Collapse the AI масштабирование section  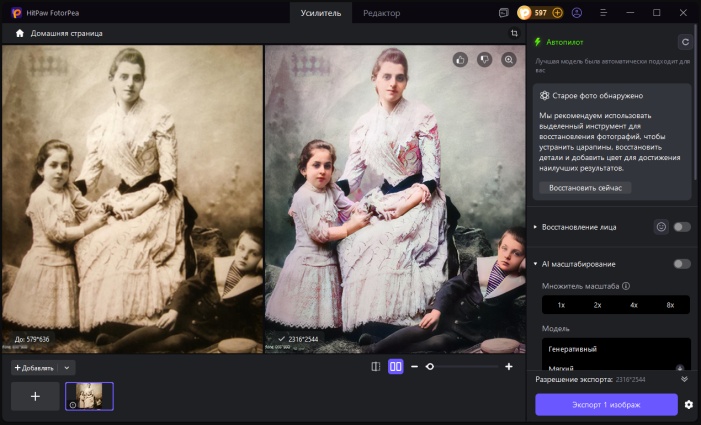pos(535,264)
